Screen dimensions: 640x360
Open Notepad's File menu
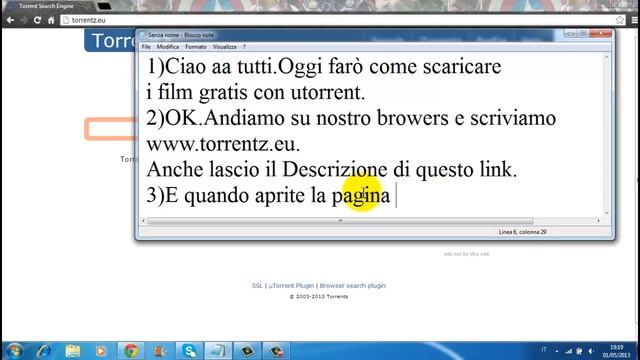point(146,47)
